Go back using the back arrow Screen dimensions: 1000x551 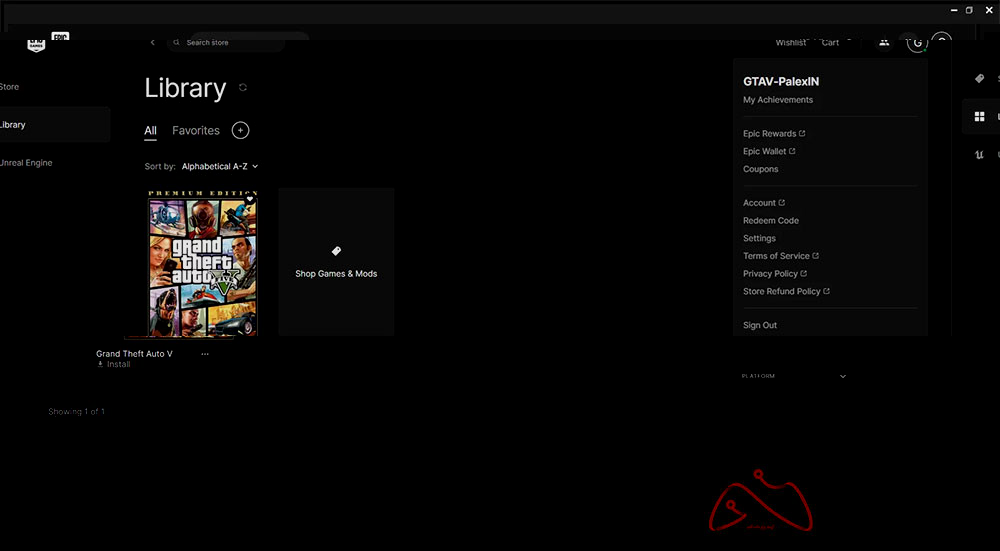point(152,43)
